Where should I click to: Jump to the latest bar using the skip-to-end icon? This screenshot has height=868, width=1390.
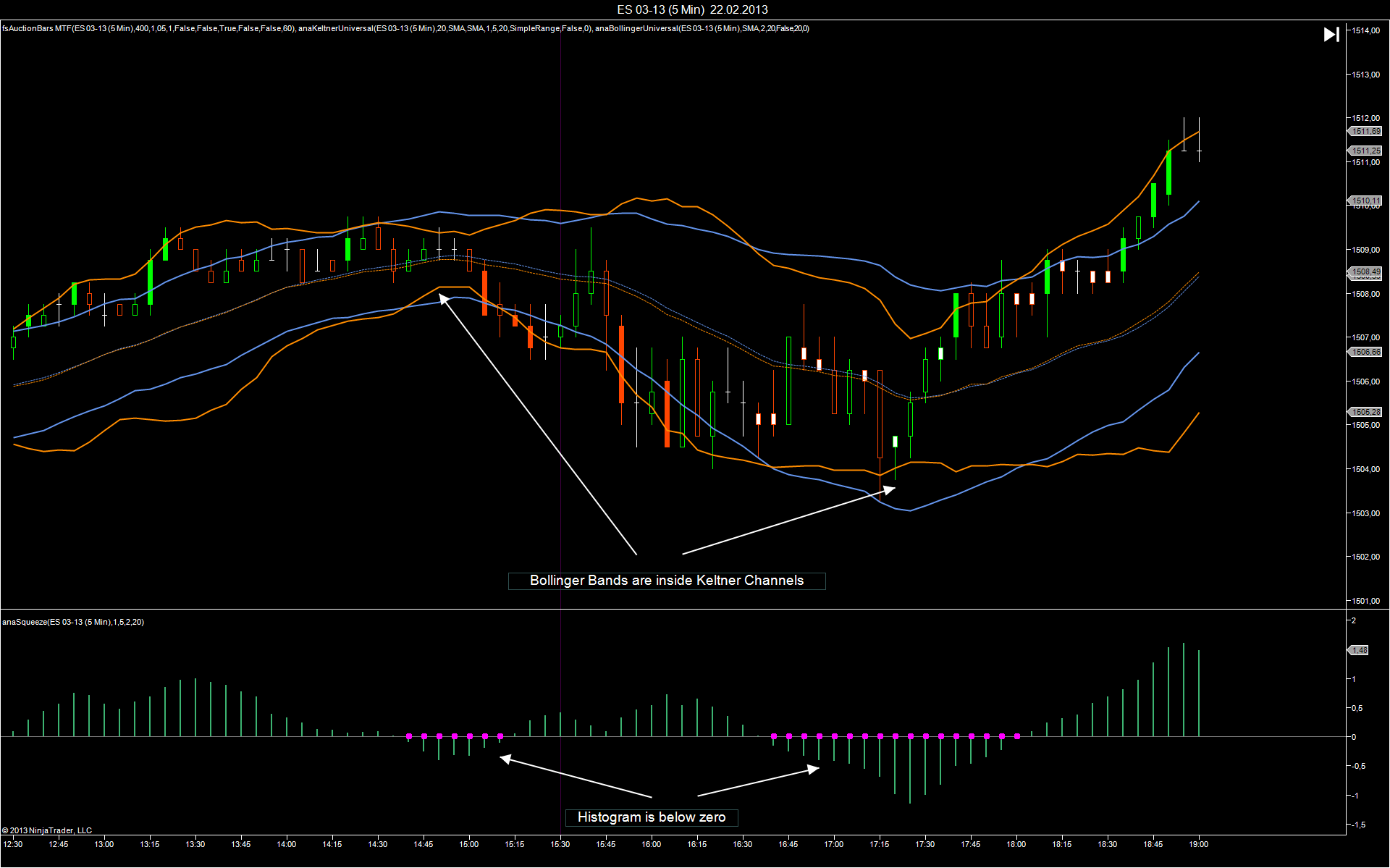(1331, 34)
